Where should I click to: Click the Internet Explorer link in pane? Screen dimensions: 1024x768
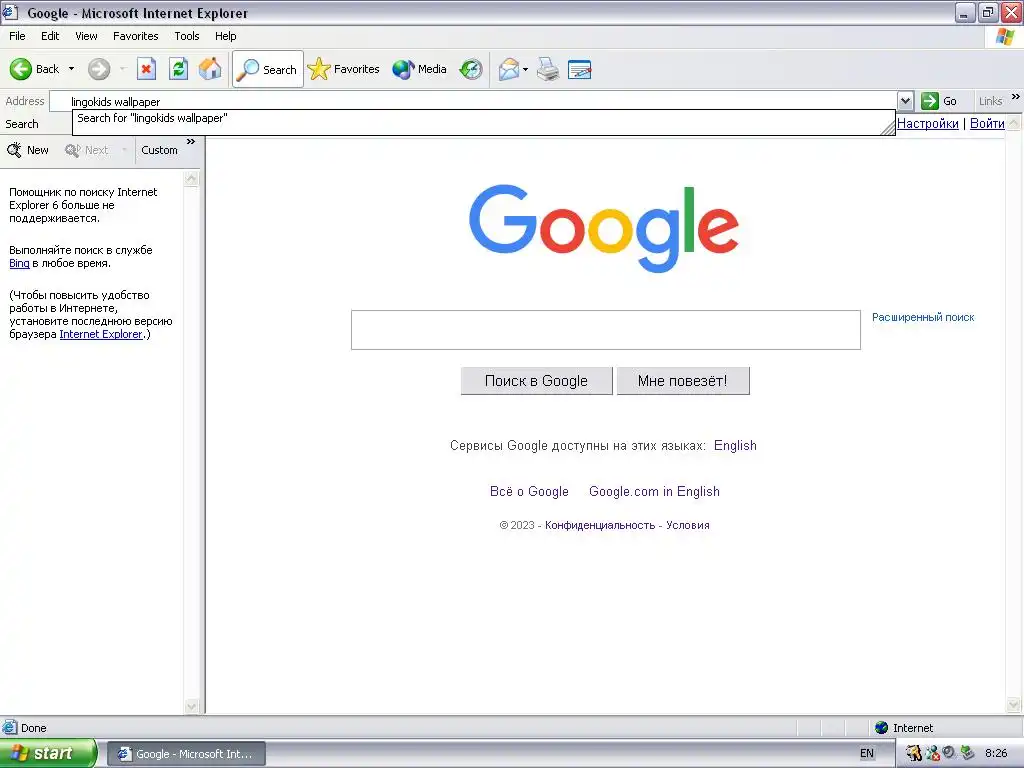pyautogui.click(x=101, y=334)
